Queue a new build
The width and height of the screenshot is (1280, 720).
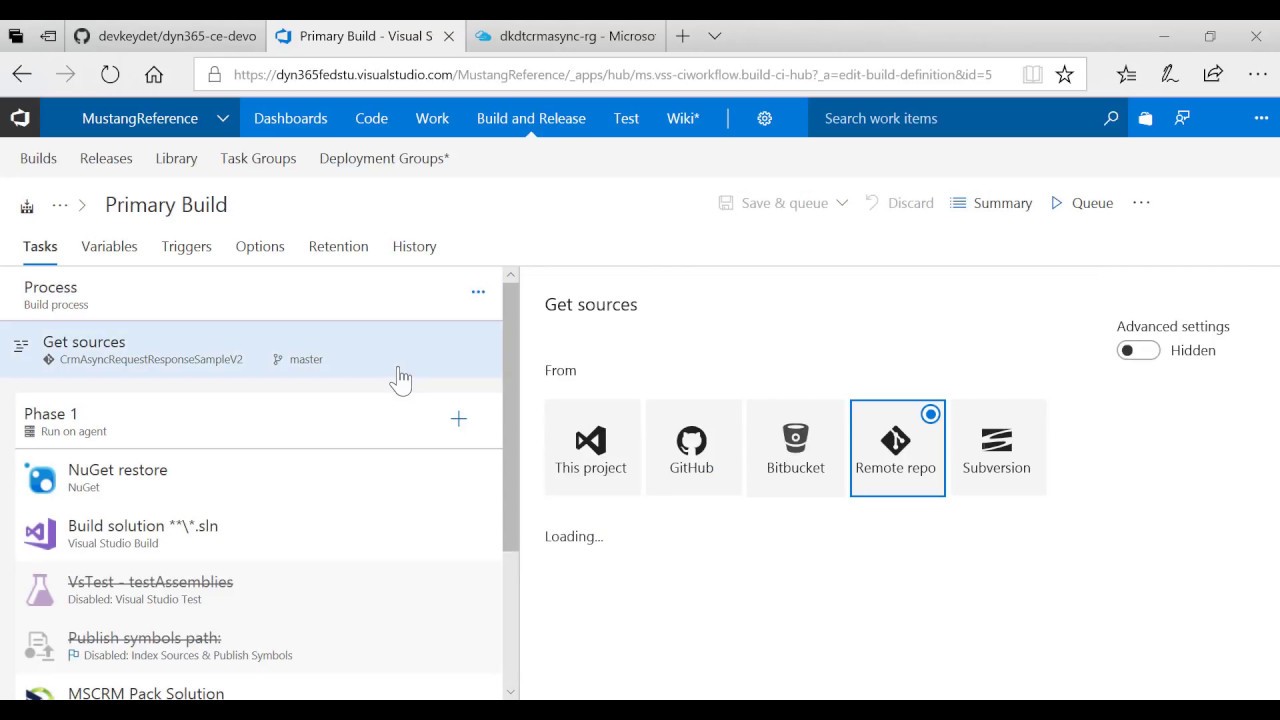[1082, 203]
